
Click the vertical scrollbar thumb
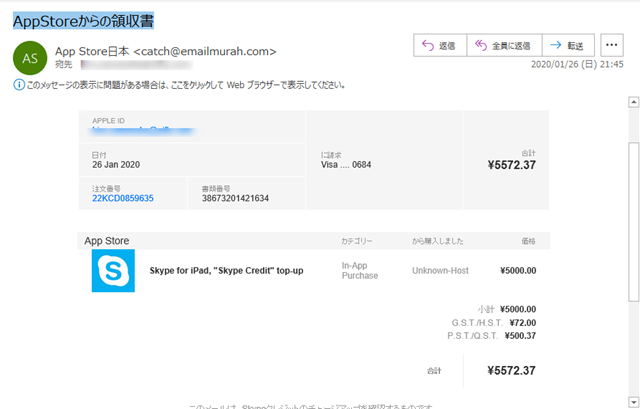point(633,222)
